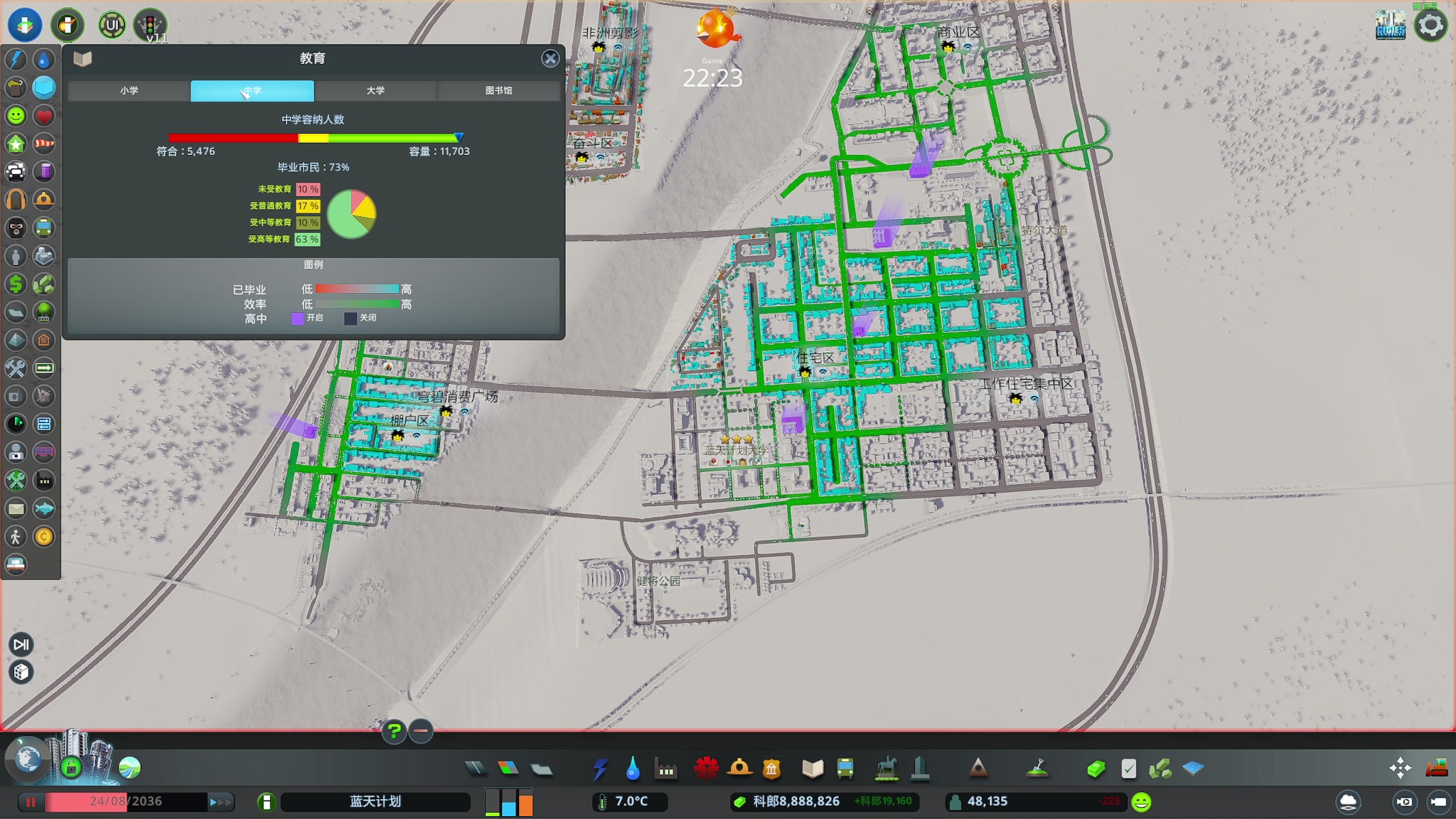
Task: Pause the simulation with the pause button
Action: coord(31,802)
